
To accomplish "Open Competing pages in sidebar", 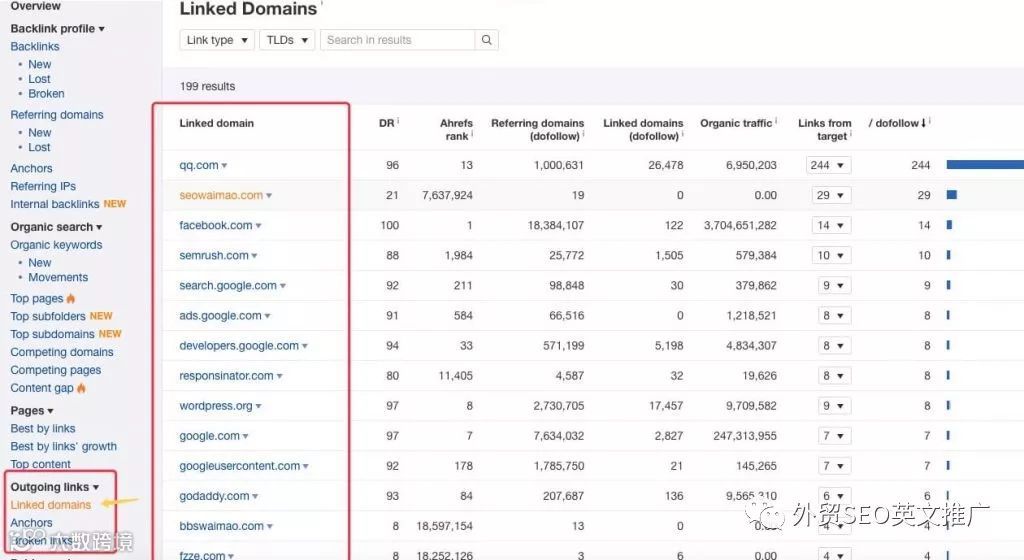I will click(56, 369).
